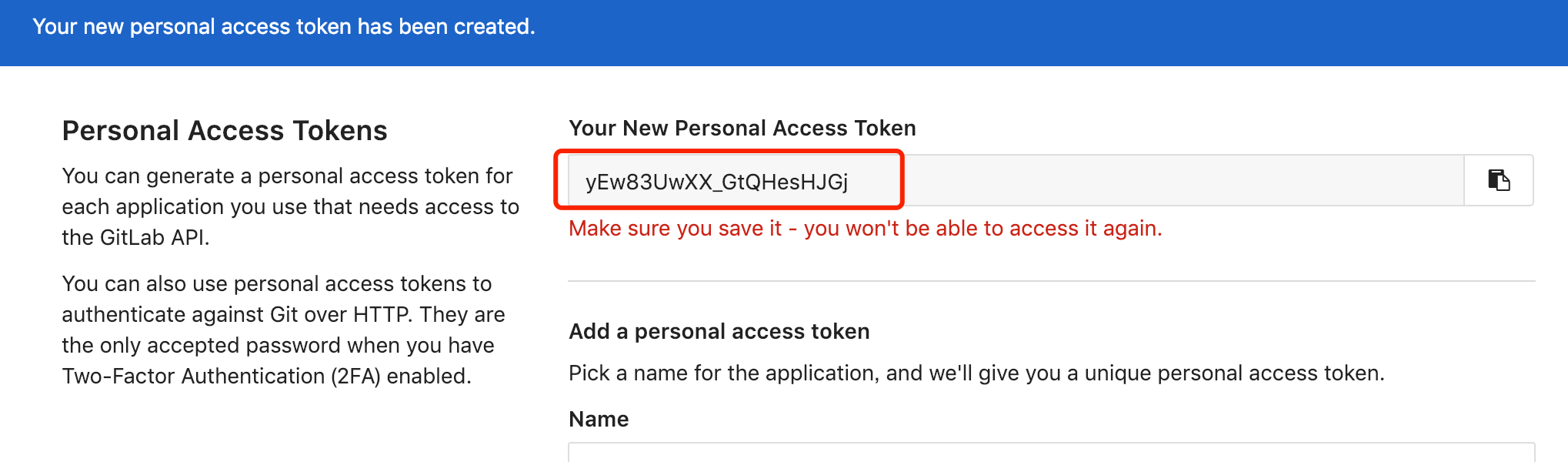The height and width of the screenshot is (462, 1568).
Task: Click the 'Add a personal access token' heading
Action: (x=719, y=331)
